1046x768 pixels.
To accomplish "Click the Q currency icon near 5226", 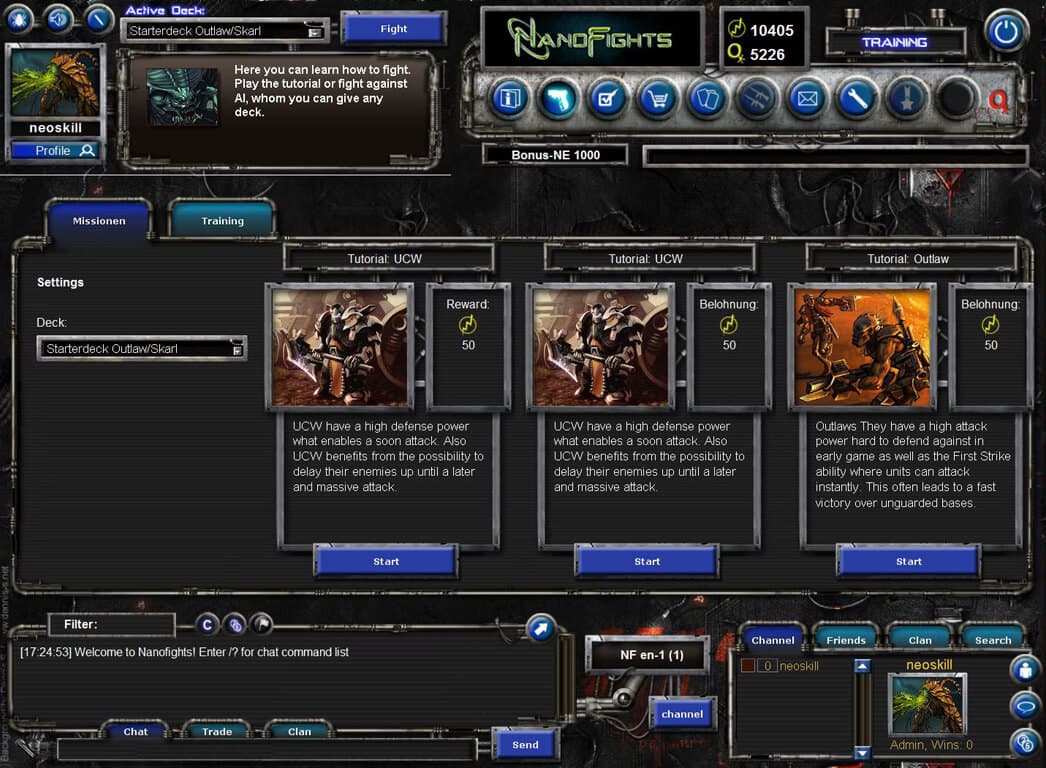I will pyautogui.click(x=736, y=53).
